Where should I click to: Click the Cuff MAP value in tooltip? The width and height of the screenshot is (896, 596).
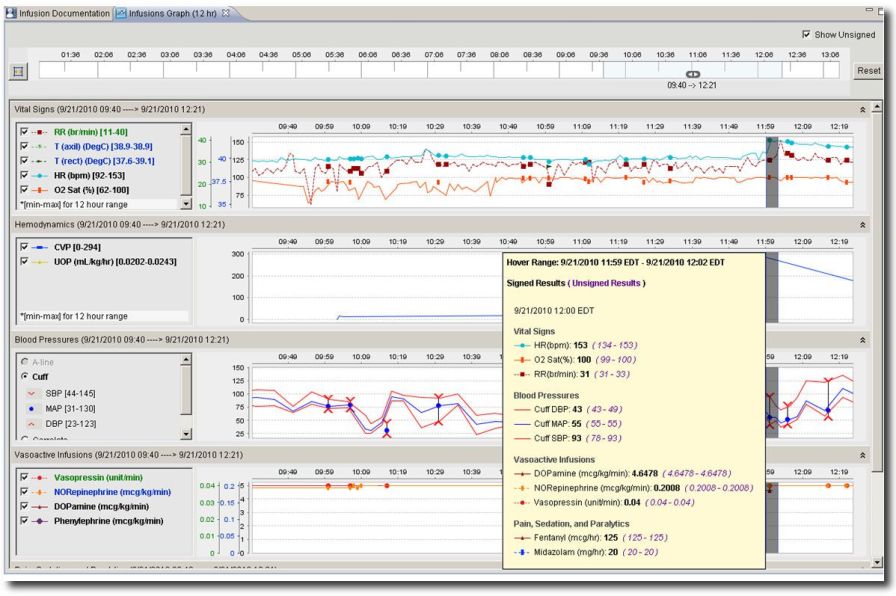576,424
